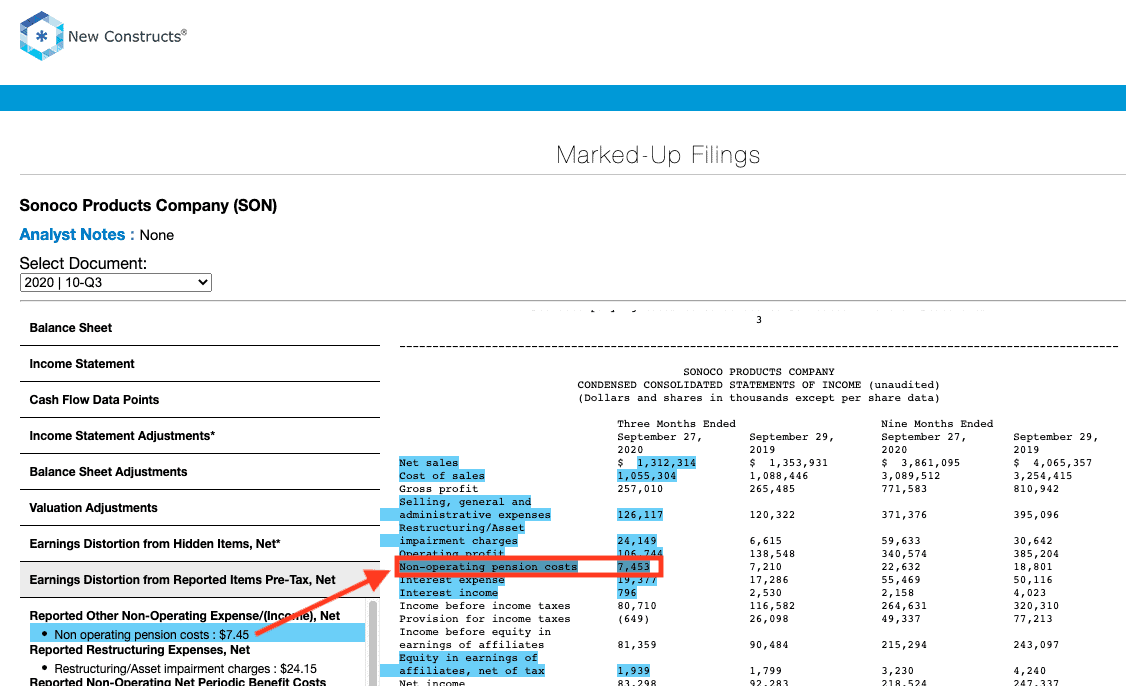
Task: Click Reported Non-Operating Net Periodic Benefit Costs heading
Action: (177, 681)
